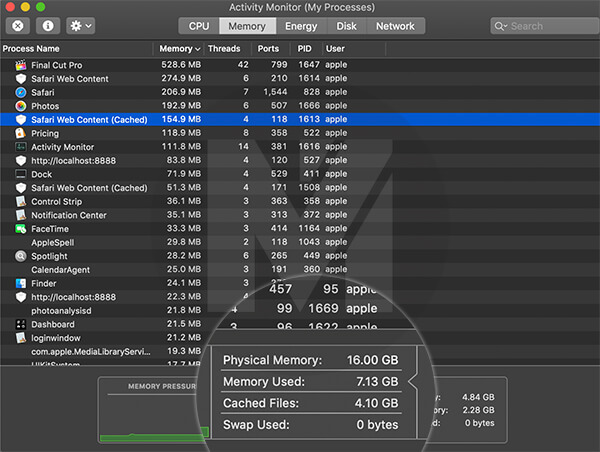Select the loginwindow process name
This screenshot has height=452, width=600.
(x=56, y=338)
